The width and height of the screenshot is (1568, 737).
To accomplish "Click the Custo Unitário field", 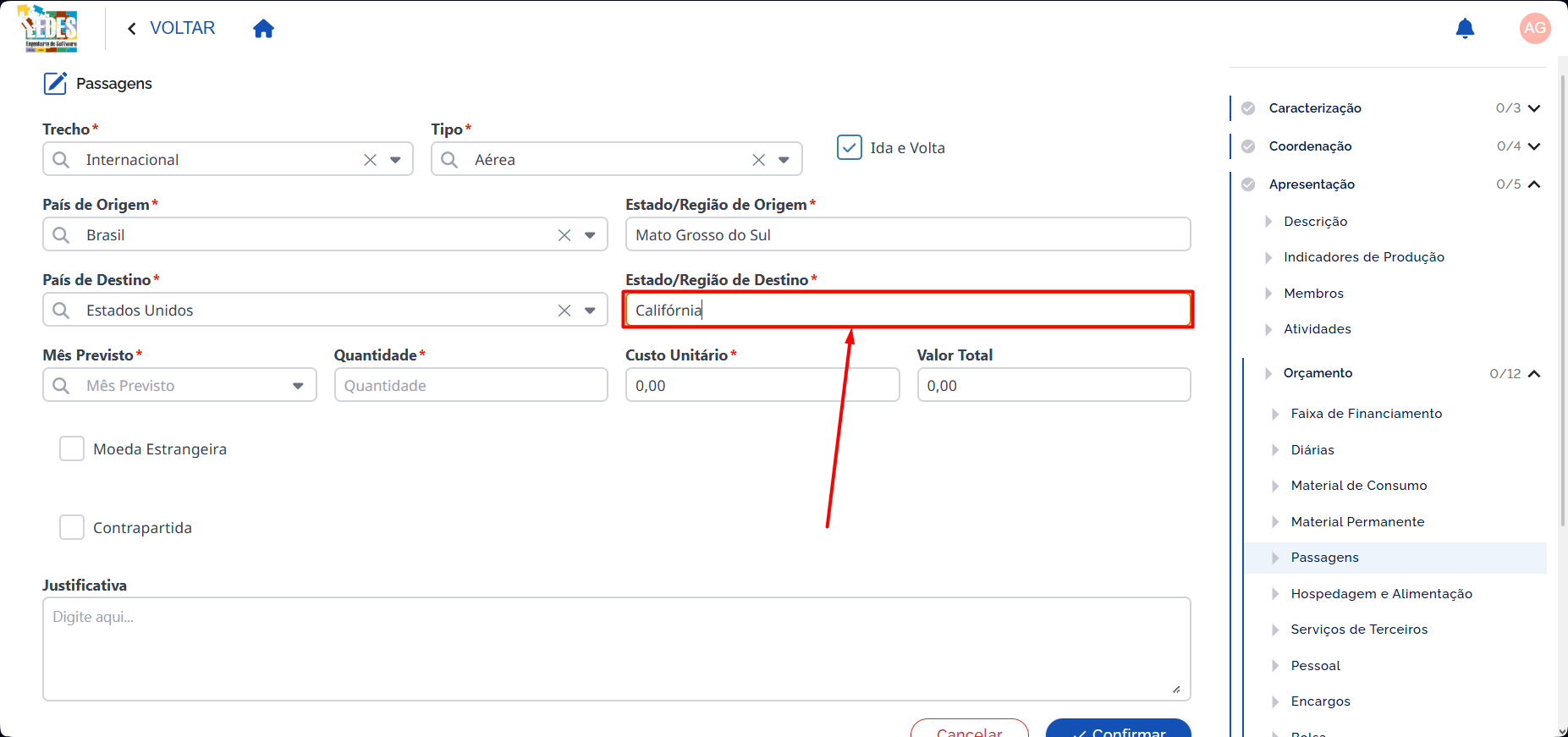I will coord(762,385).
